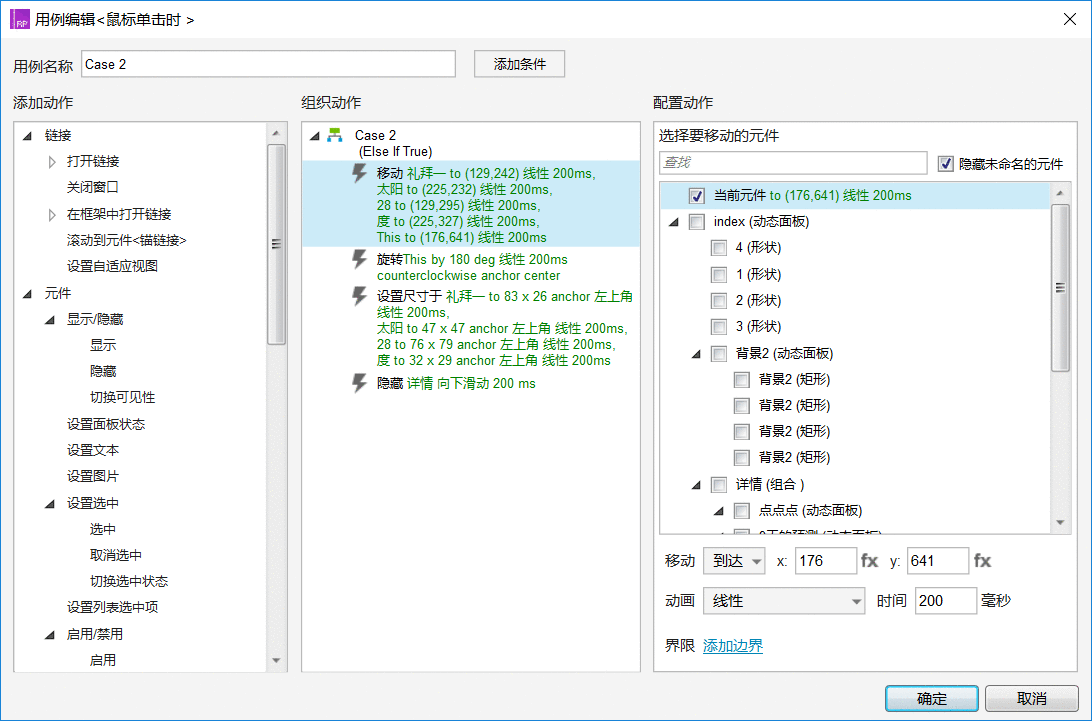Screen dimensions: 1092x721
Task: Select the 旋转This by 180 deg action
Action: pyautogui.click(x=471, y=268)
